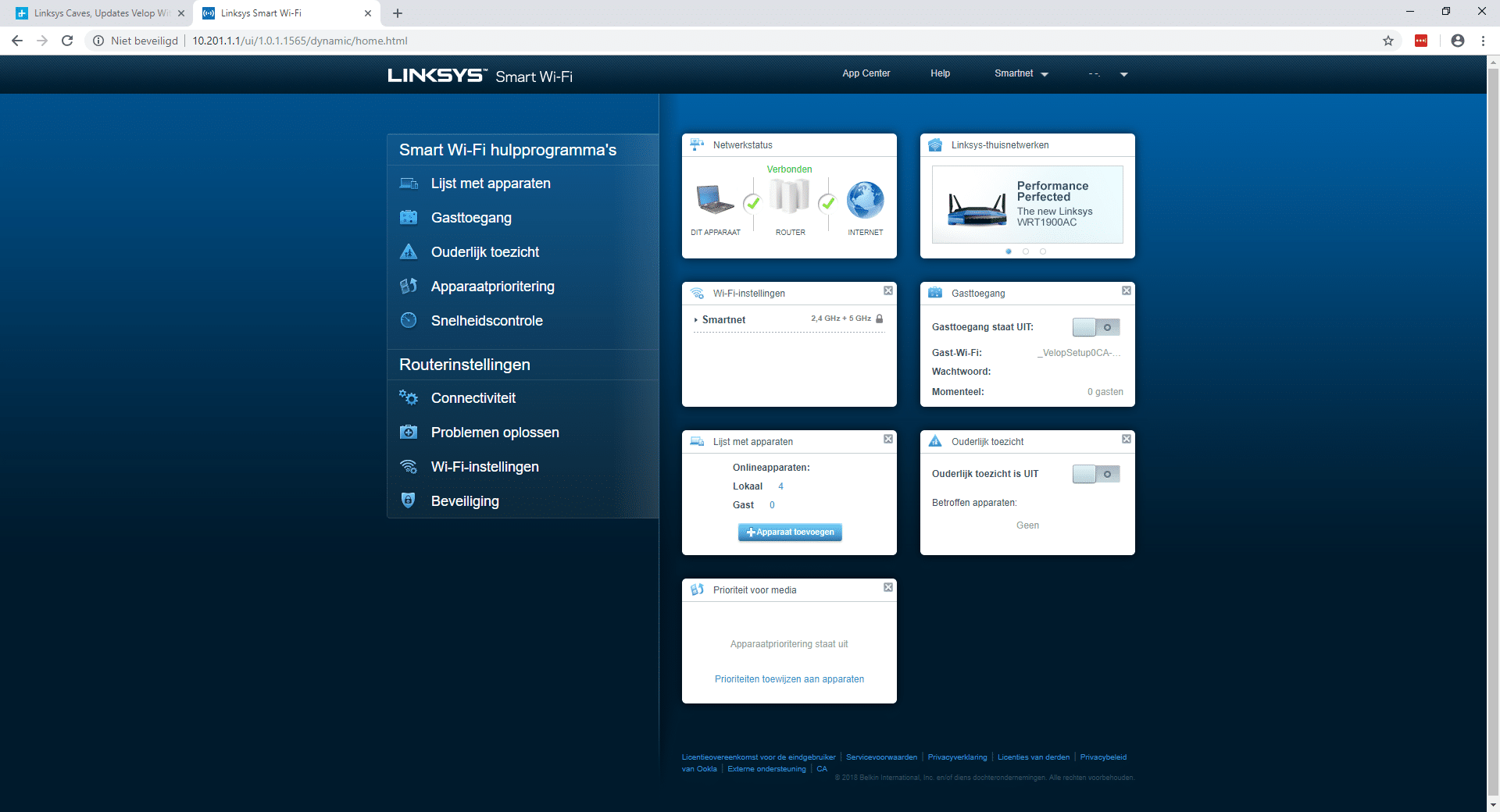
Task: Go back with the browser back arrow
Action: coord(17,41)
